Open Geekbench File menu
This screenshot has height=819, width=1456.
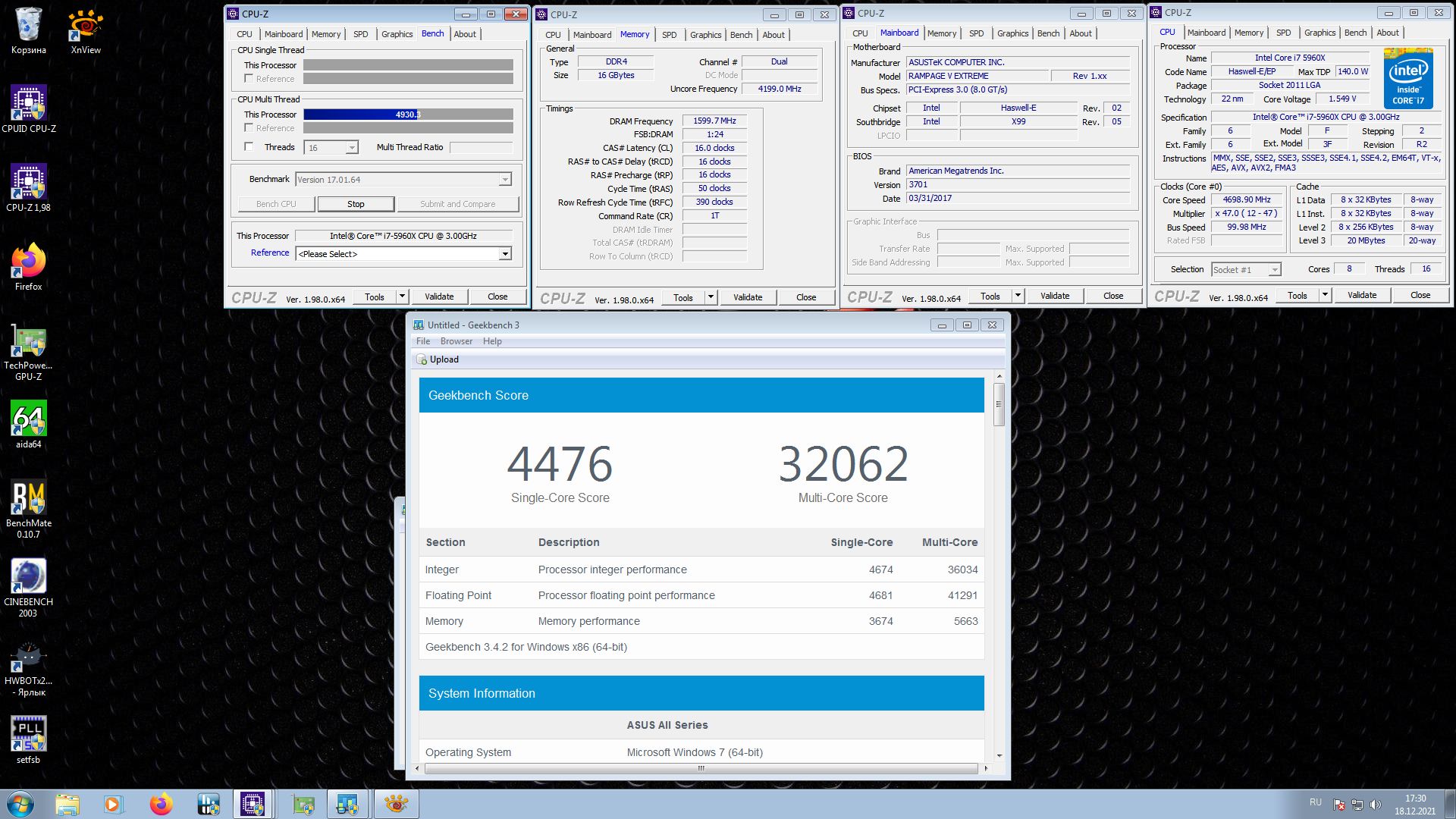[423, 341]
